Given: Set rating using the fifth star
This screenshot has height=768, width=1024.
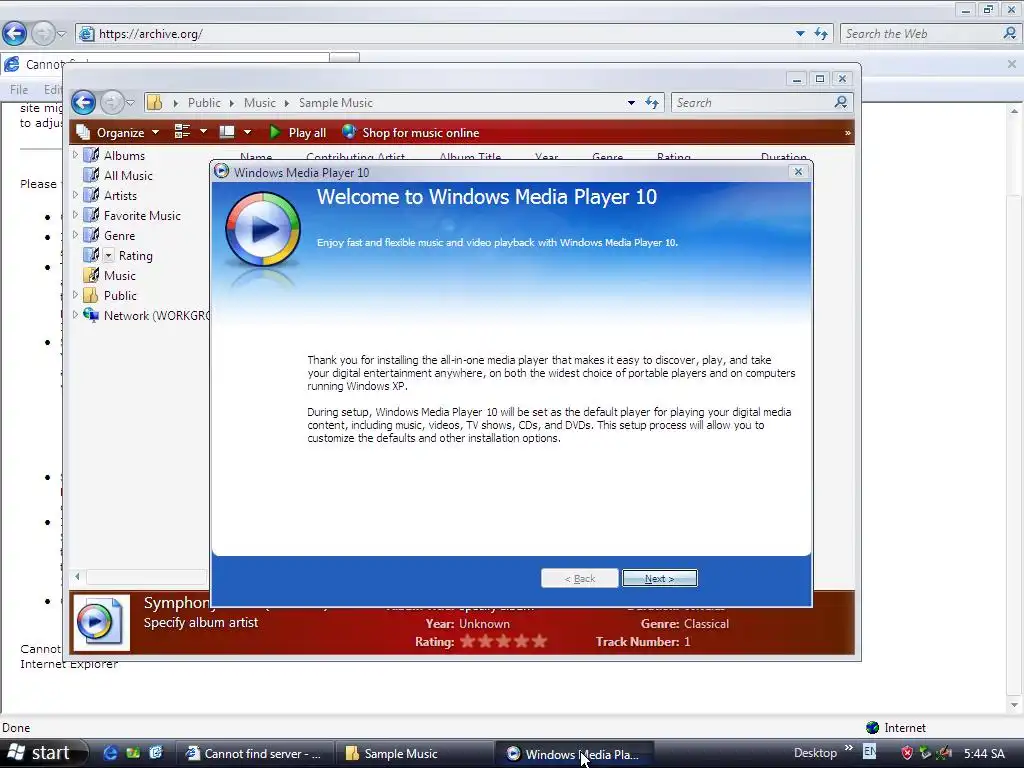Looking at the screenshot, I should pyautogui.click(x=539, y=641).
